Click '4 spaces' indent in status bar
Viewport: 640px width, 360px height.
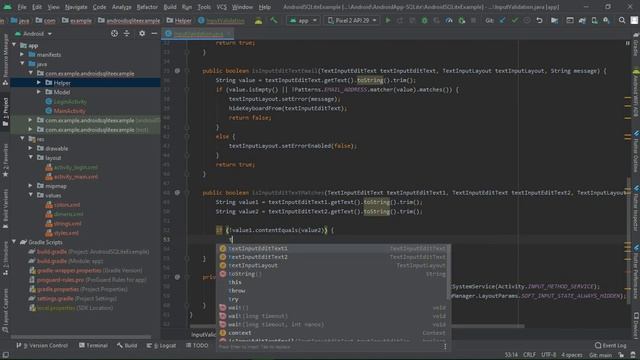(x=572, y=355)
